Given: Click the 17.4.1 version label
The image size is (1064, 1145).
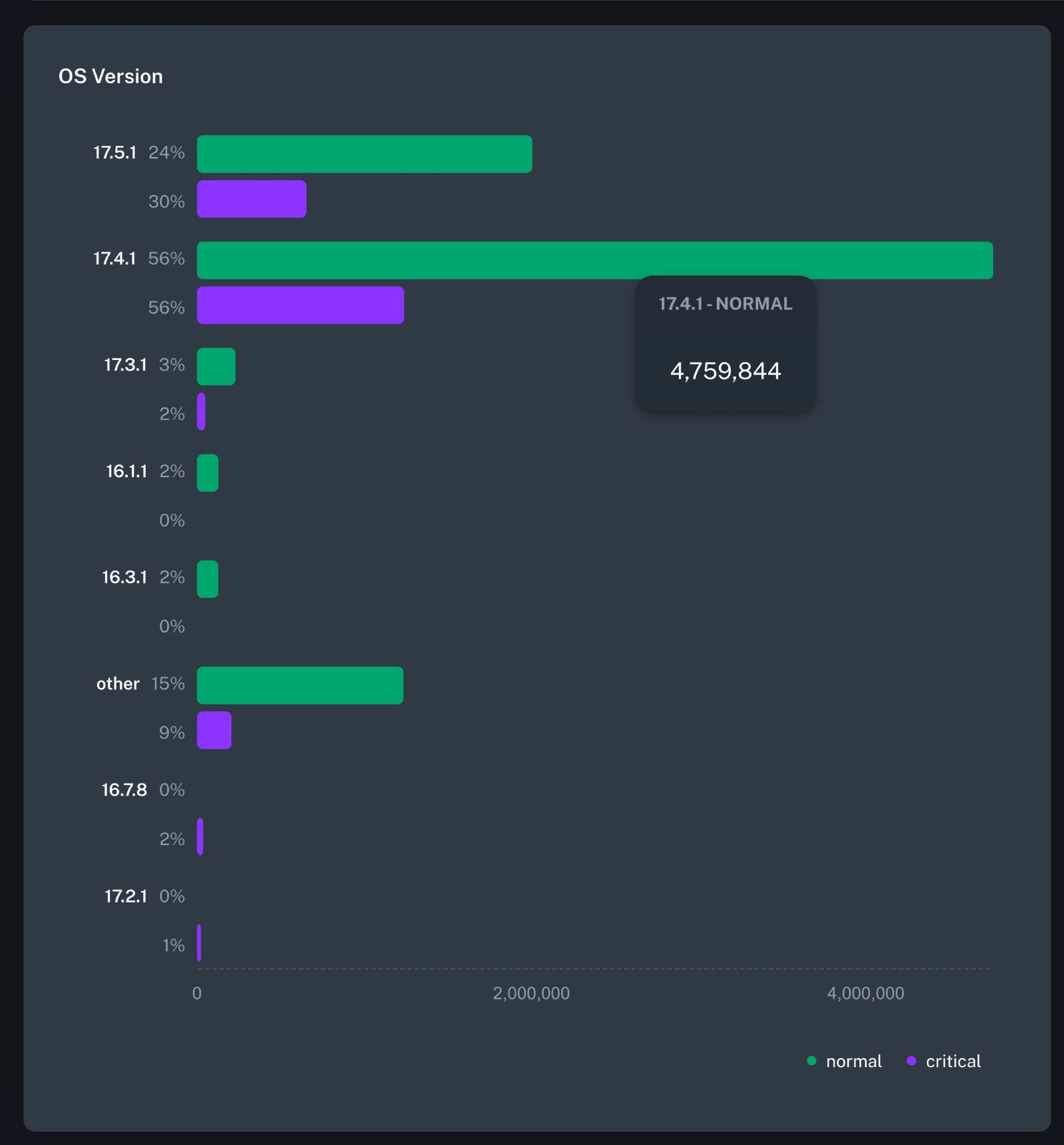Looking at the screenshot, I should pos(114,259).
